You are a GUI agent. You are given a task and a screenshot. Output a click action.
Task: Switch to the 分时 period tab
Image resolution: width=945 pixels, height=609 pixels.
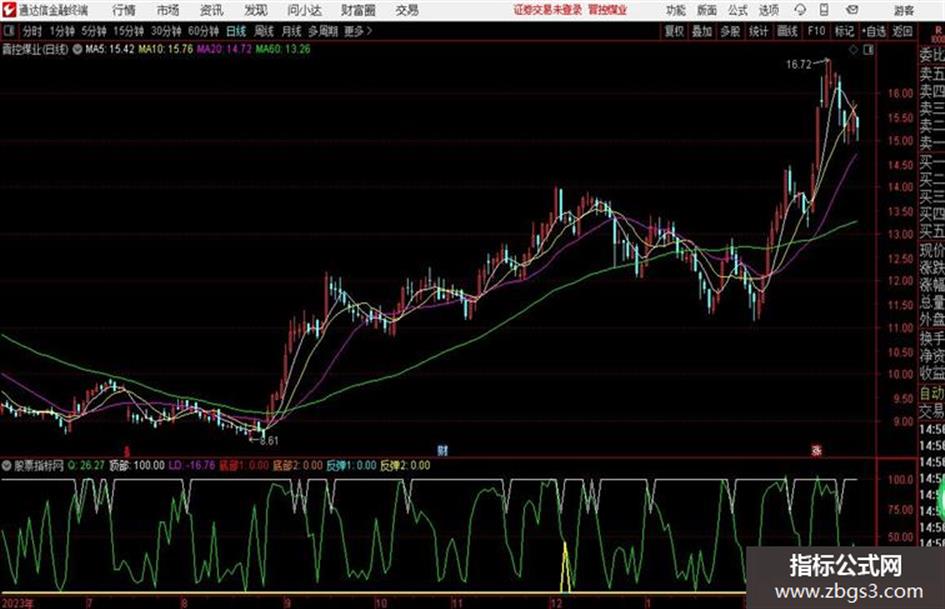click(x=33, y=31)
